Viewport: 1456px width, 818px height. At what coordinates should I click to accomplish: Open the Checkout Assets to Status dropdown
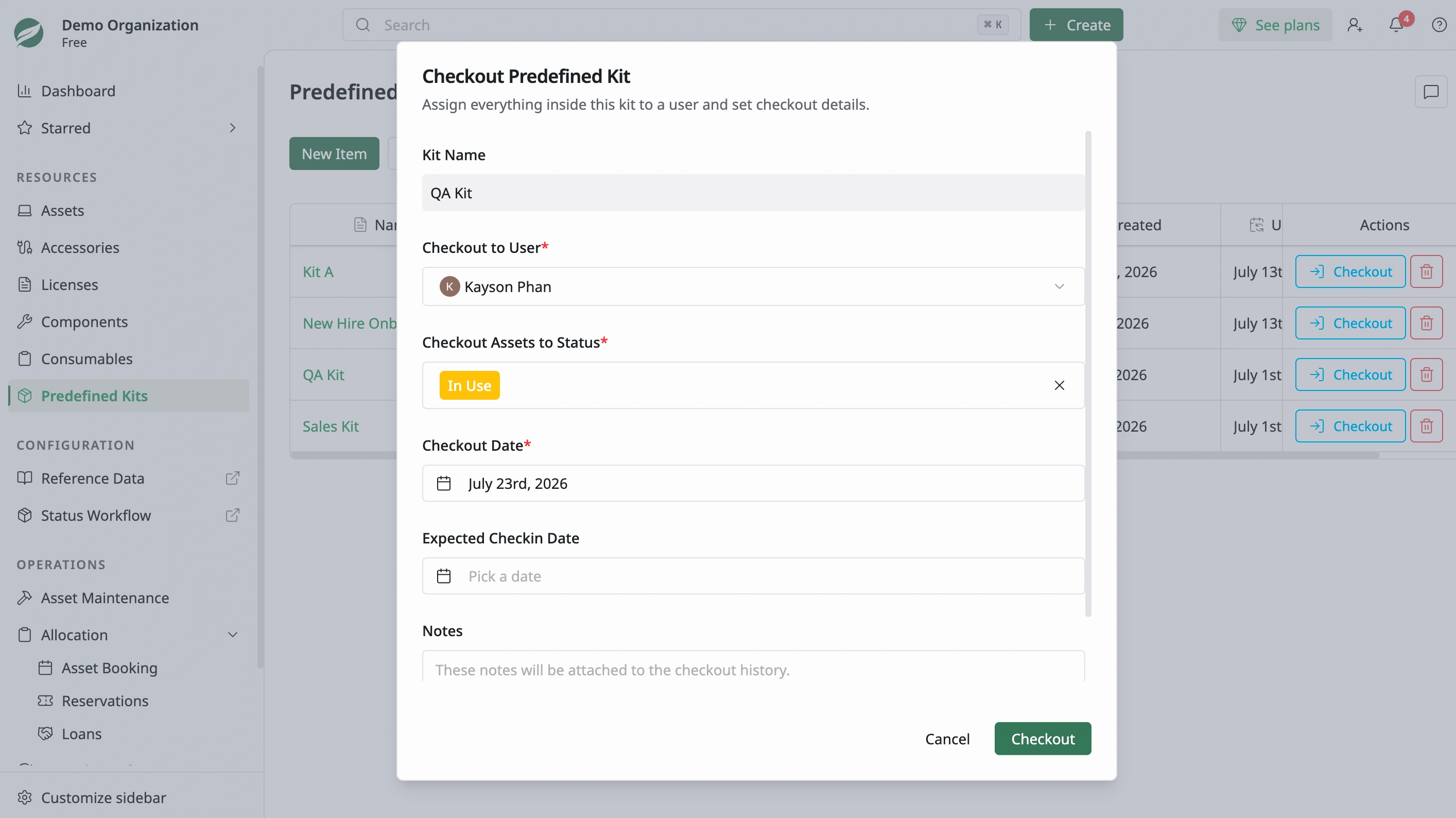point(753,385)
